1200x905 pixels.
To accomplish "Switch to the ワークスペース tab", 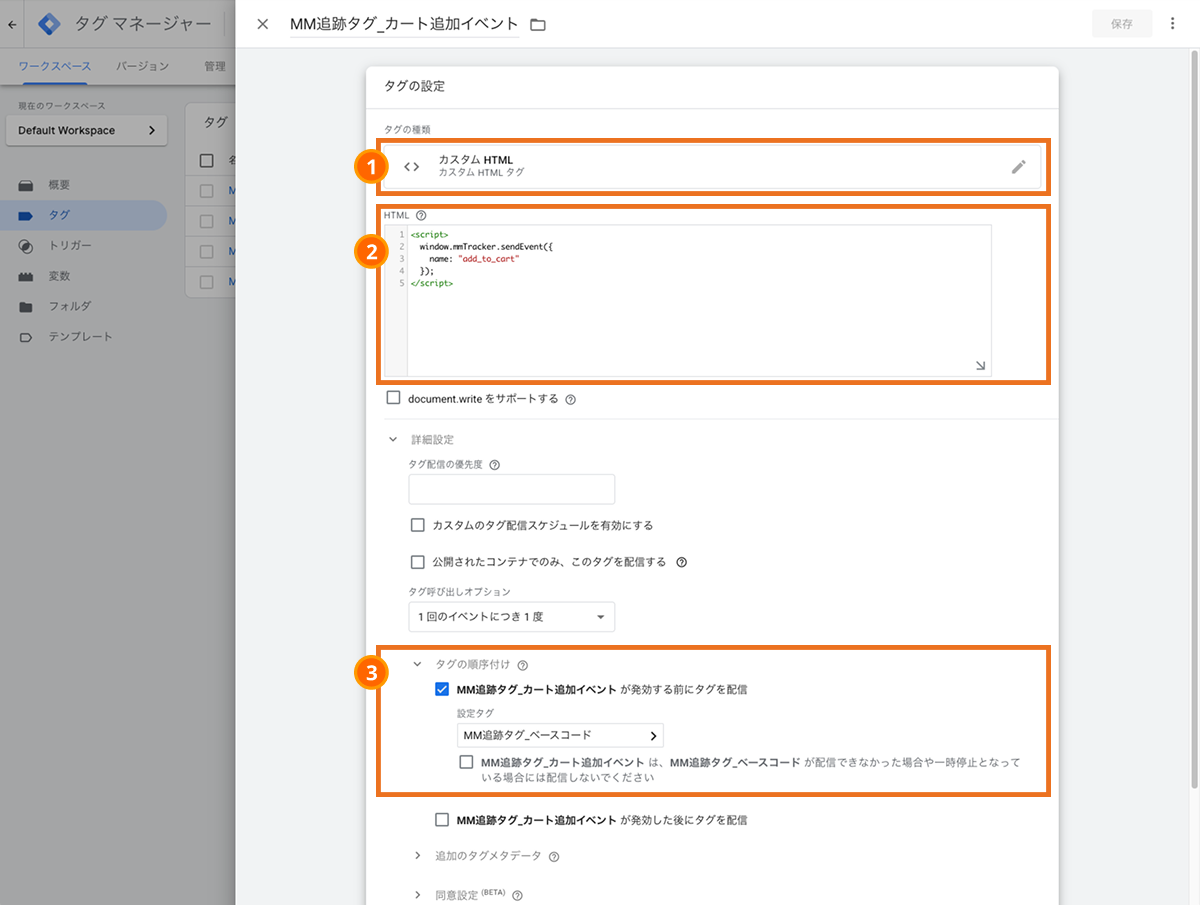I will click(x=55, y=67).
